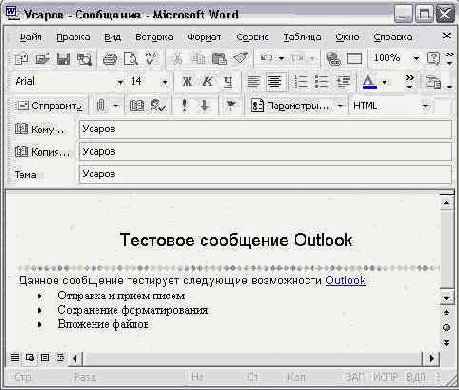Image resolution: width=459 pixels, height=390 pixels.
Task: Expand the undo history arrow
Action: click(282, 59)
